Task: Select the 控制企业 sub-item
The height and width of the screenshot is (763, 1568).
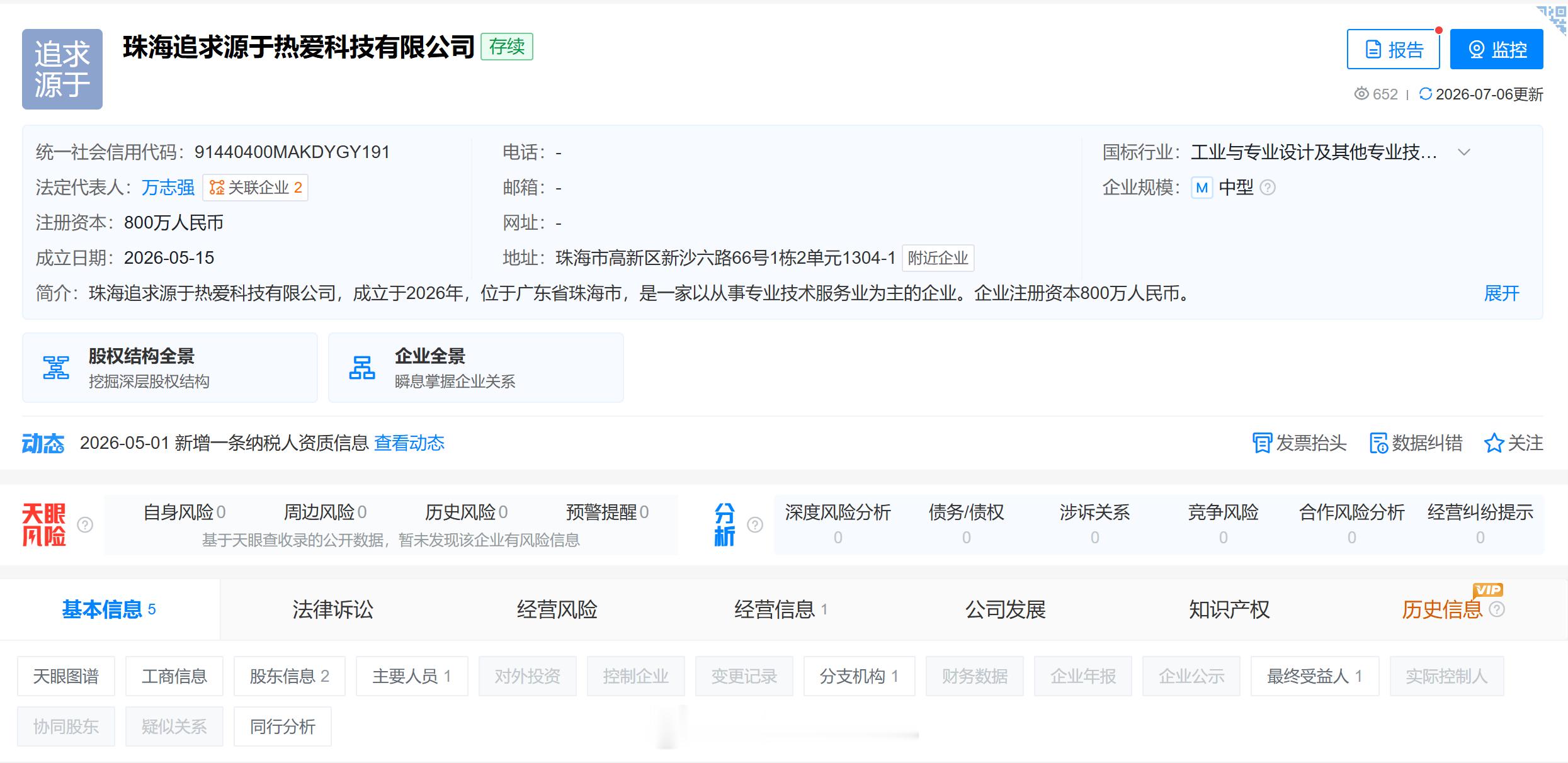Action: click(636, 676)
